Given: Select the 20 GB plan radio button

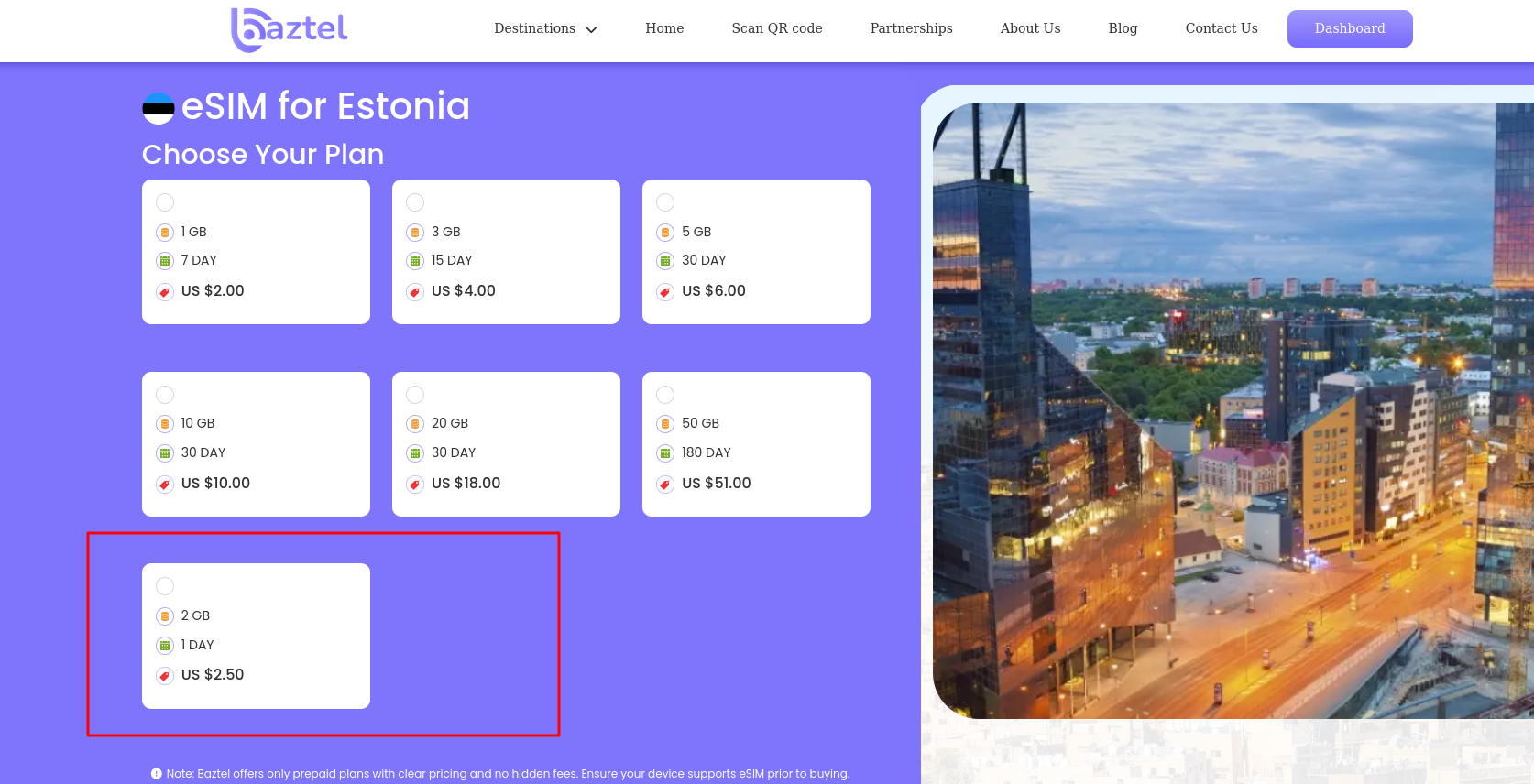Looking at the screenshot, I should 415,395.
